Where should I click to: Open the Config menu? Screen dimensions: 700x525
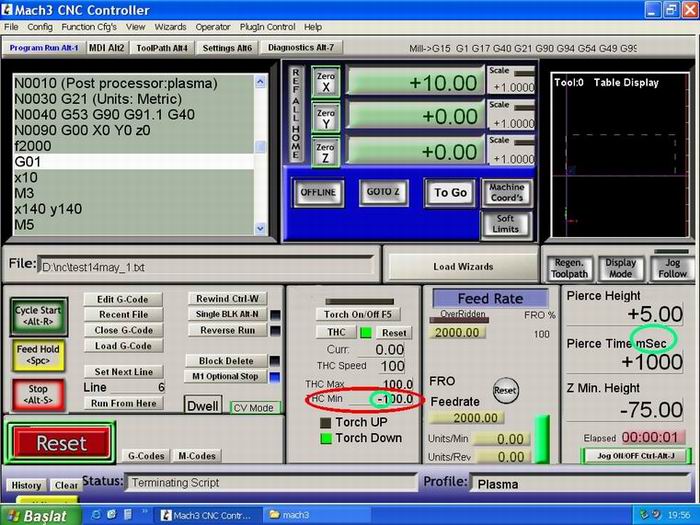tap(40, 27)
